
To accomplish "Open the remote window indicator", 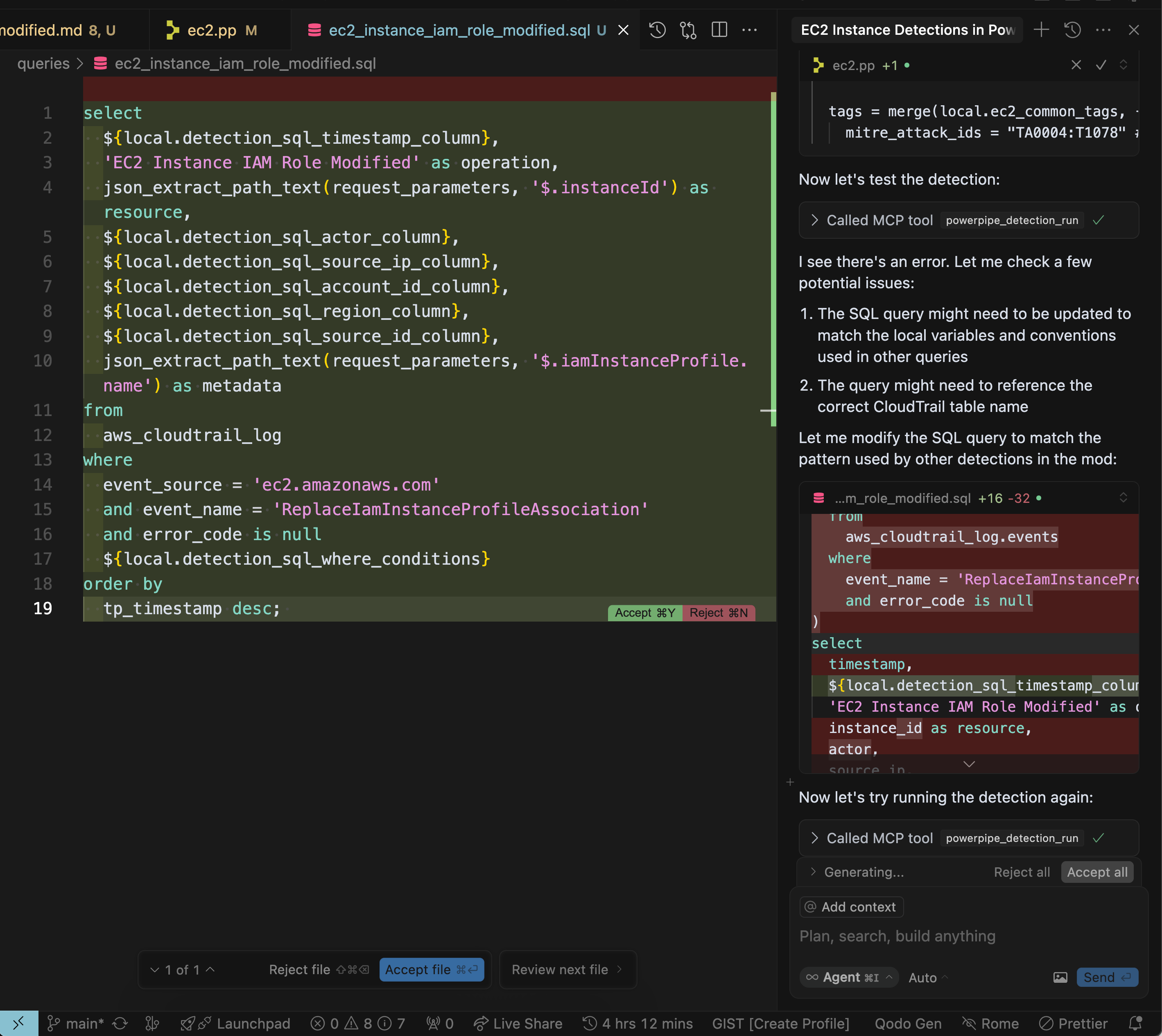I will coord(19,1023).
